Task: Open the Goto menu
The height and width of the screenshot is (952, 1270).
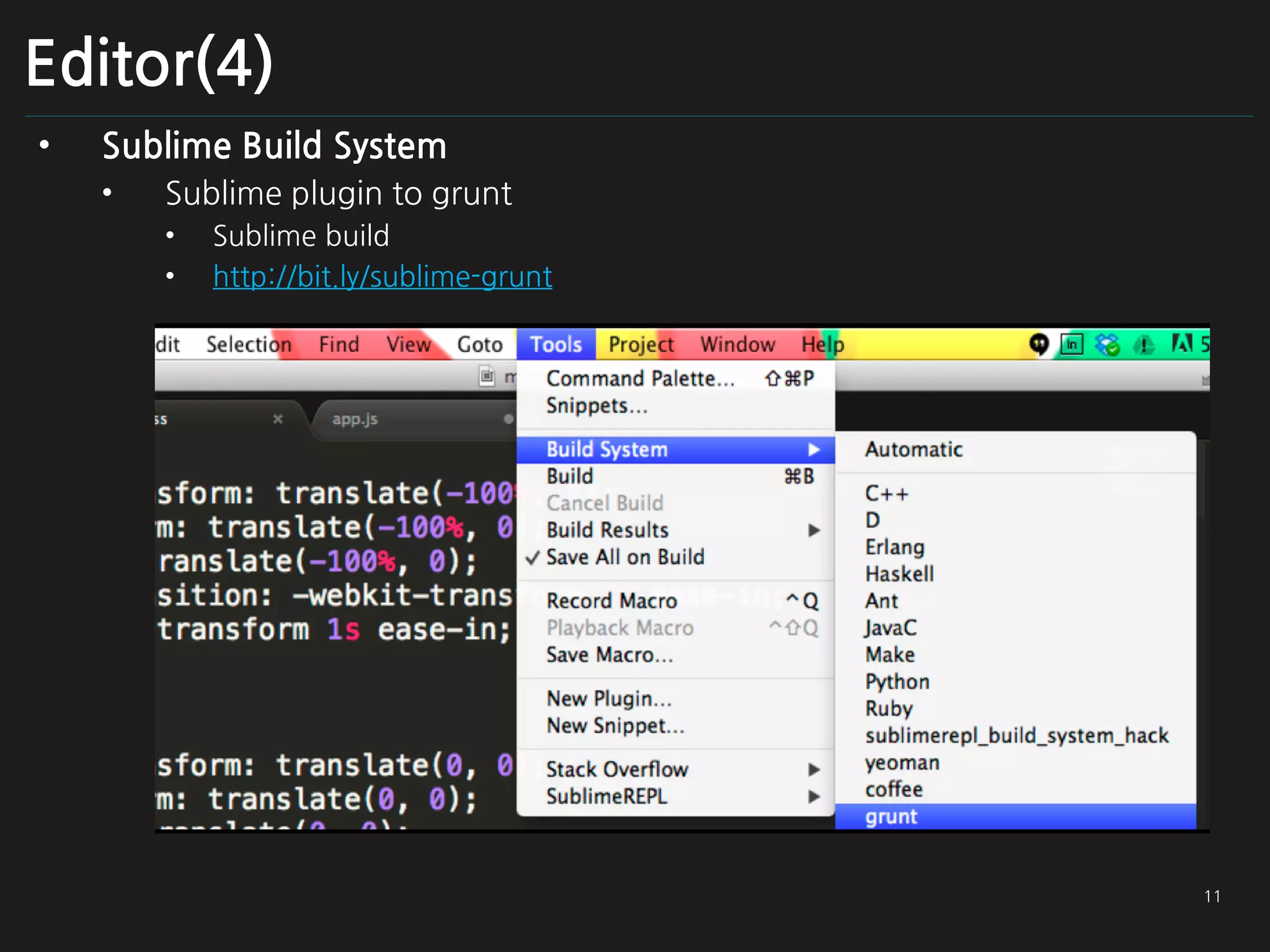Action: [x=479, y=344]
